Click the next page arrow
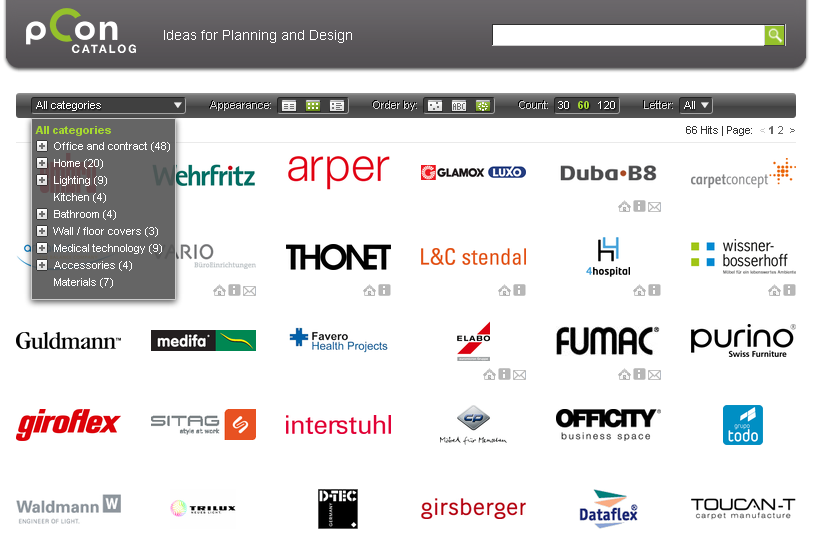 [792, 131]
